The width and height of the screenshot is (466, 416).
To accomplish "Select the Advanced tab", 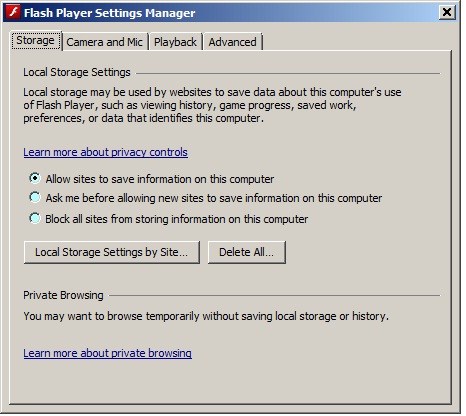I will coord(233,42).
